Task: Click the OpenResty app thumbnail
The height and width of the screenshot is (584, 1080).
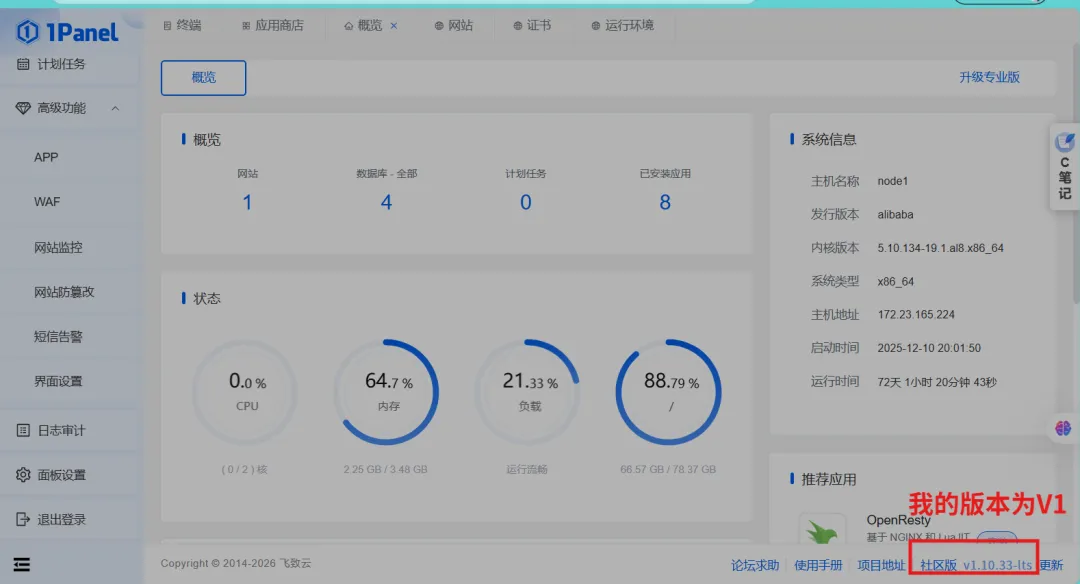Action: (x=822, y=530)
